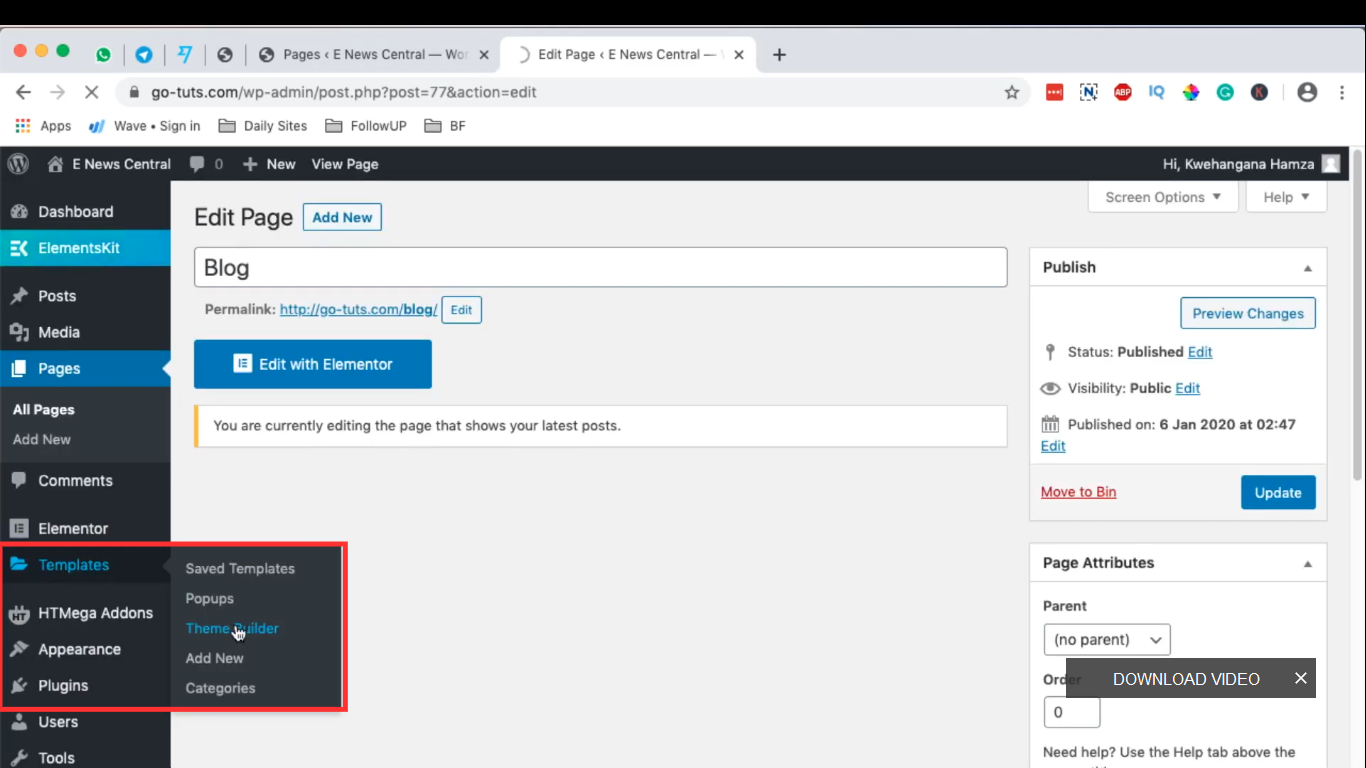Open the ABP ad blocker extension

(x=1123, y=92)
